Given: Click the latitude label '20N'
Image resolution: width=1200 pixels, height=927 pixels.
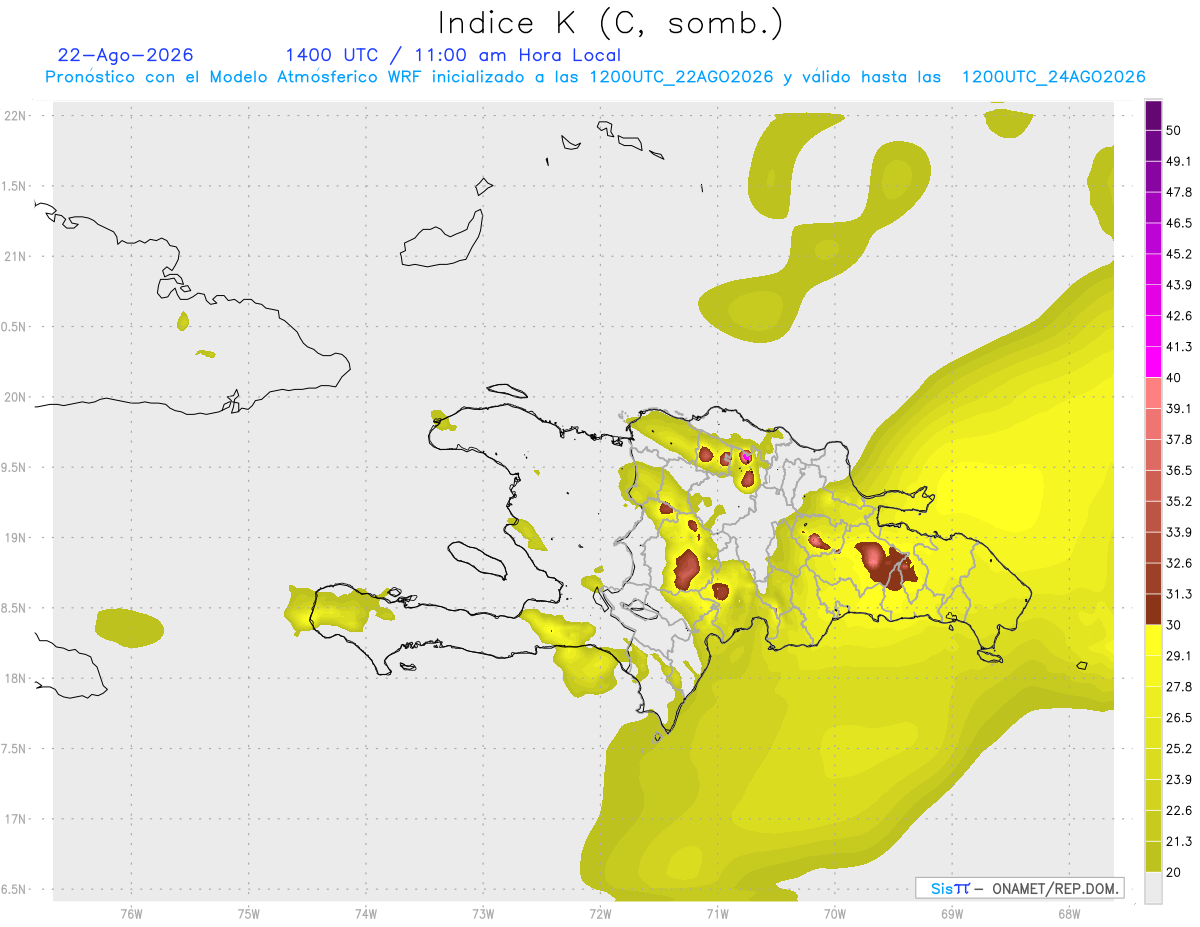Looking at the screenshot, I should [x=17, y=397].
